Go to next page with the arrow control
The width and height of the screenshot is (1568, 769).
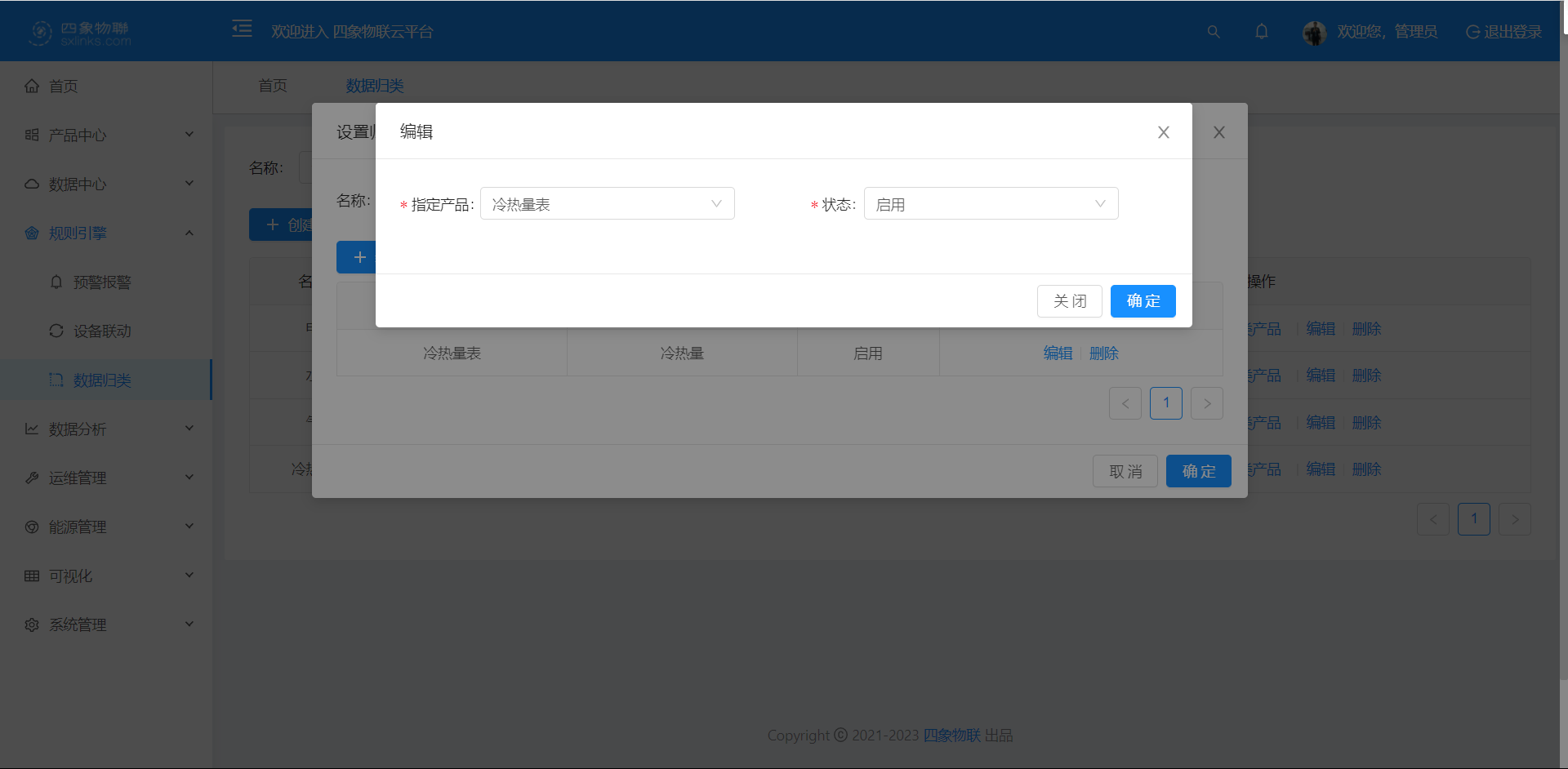[x=1206, y=402]
